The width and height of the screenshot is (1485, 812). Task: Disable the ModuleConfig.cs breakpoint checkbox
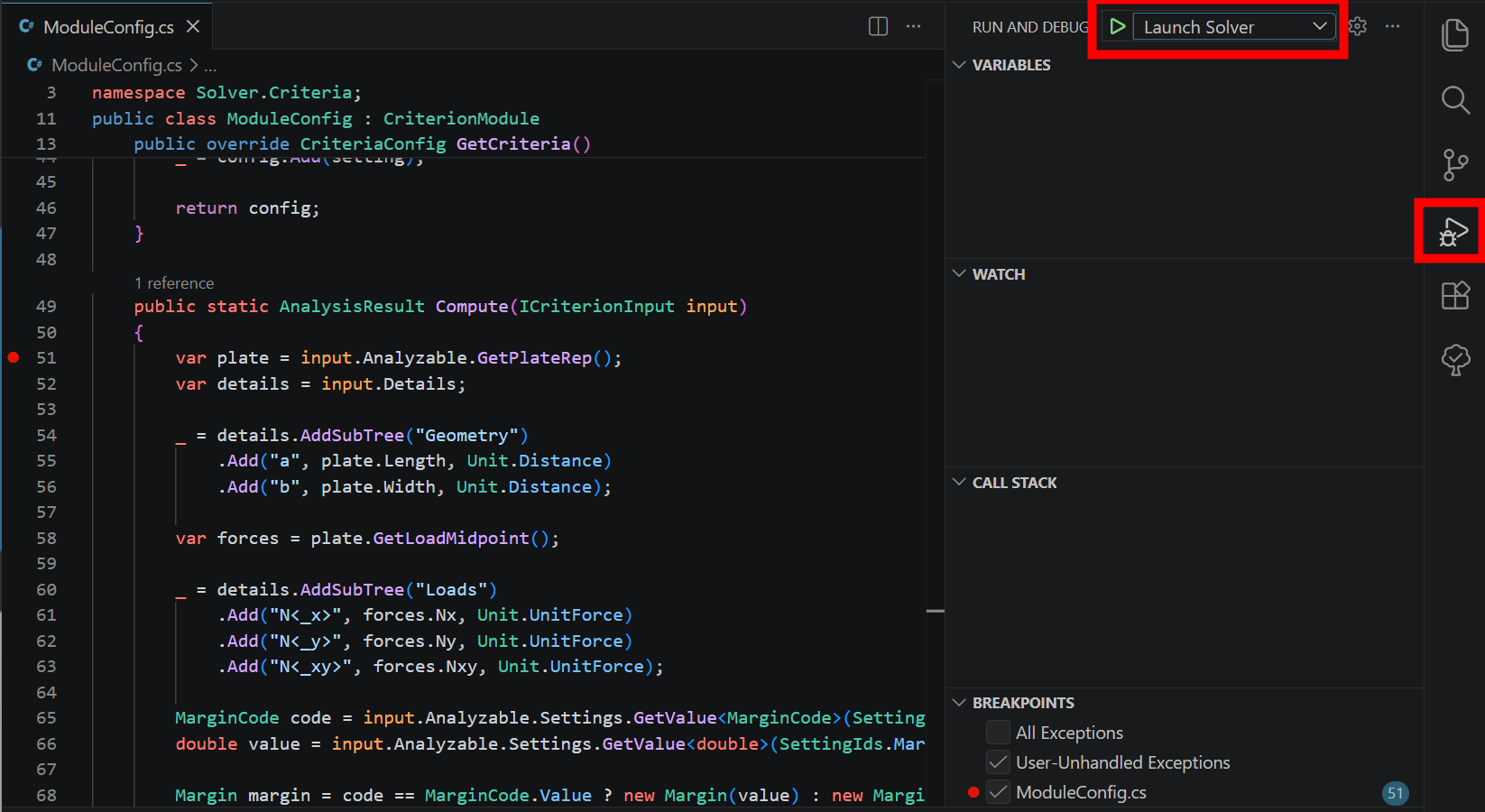click(998, 791)
